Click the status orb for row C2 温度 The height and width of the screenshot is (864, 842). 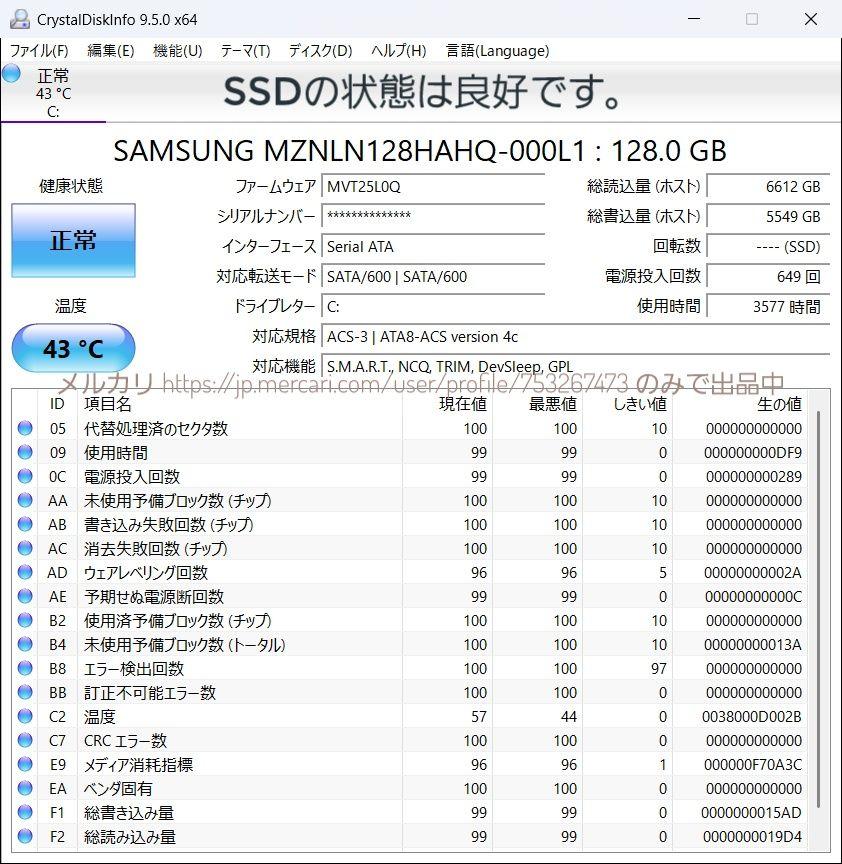point(25,716)
